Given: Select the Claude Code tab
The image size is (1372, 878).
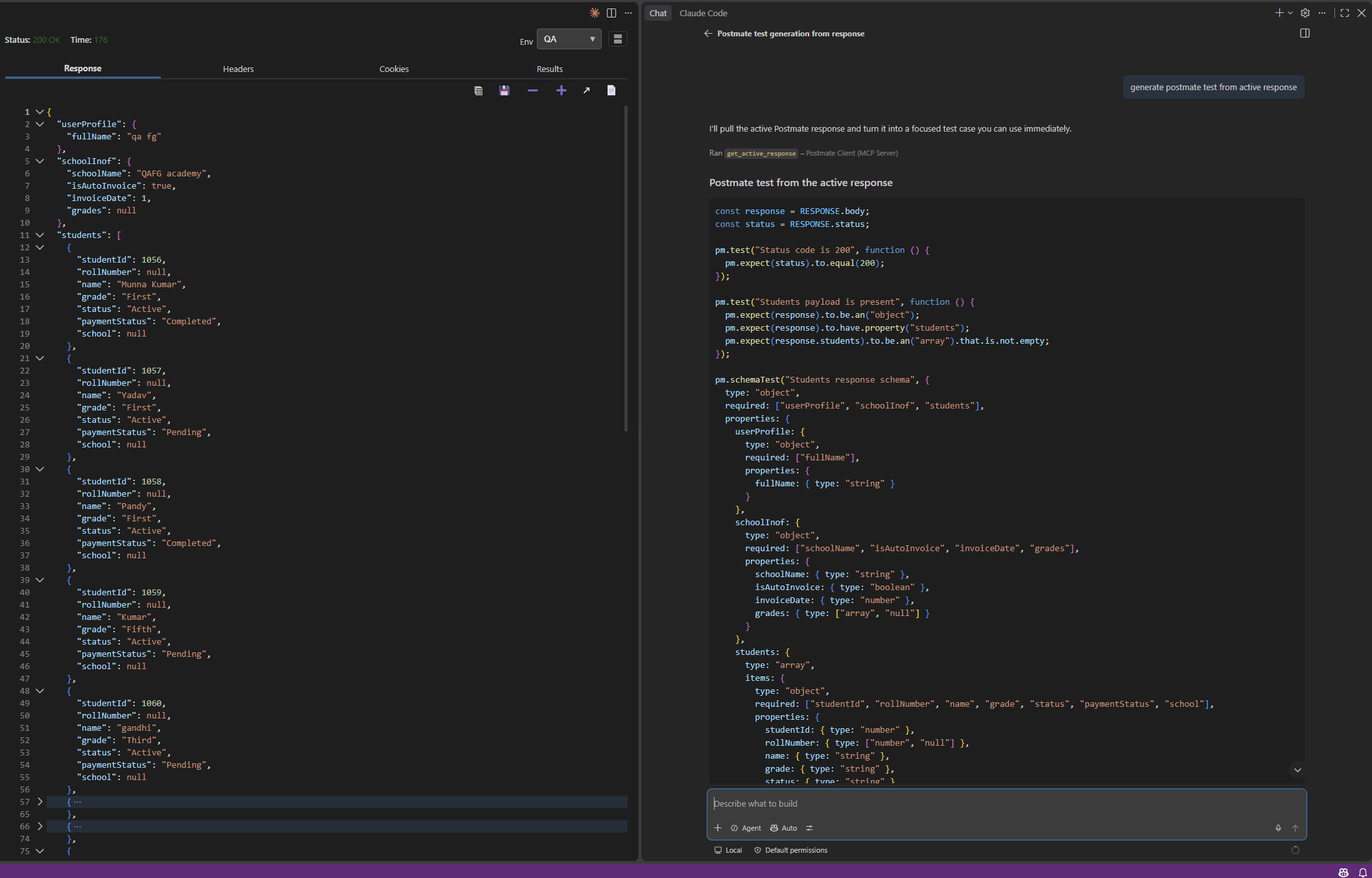Looking at the screenshot, I should (x=704, y=14).
